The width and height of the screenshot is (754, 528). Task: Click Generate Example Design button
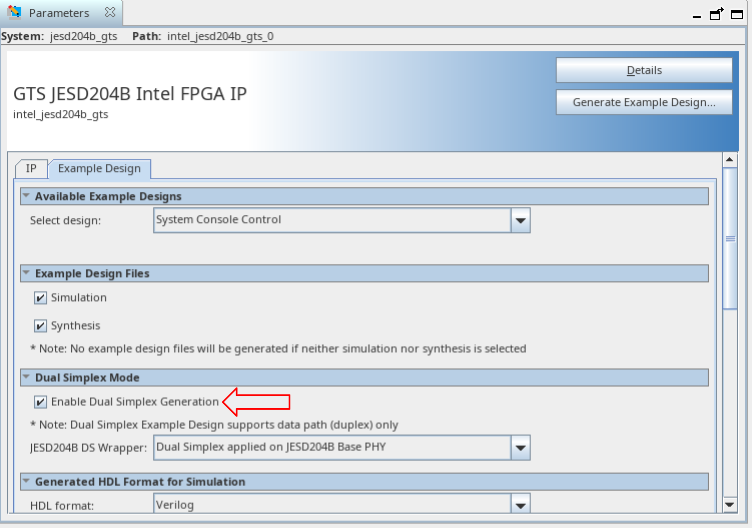(644, 102)
